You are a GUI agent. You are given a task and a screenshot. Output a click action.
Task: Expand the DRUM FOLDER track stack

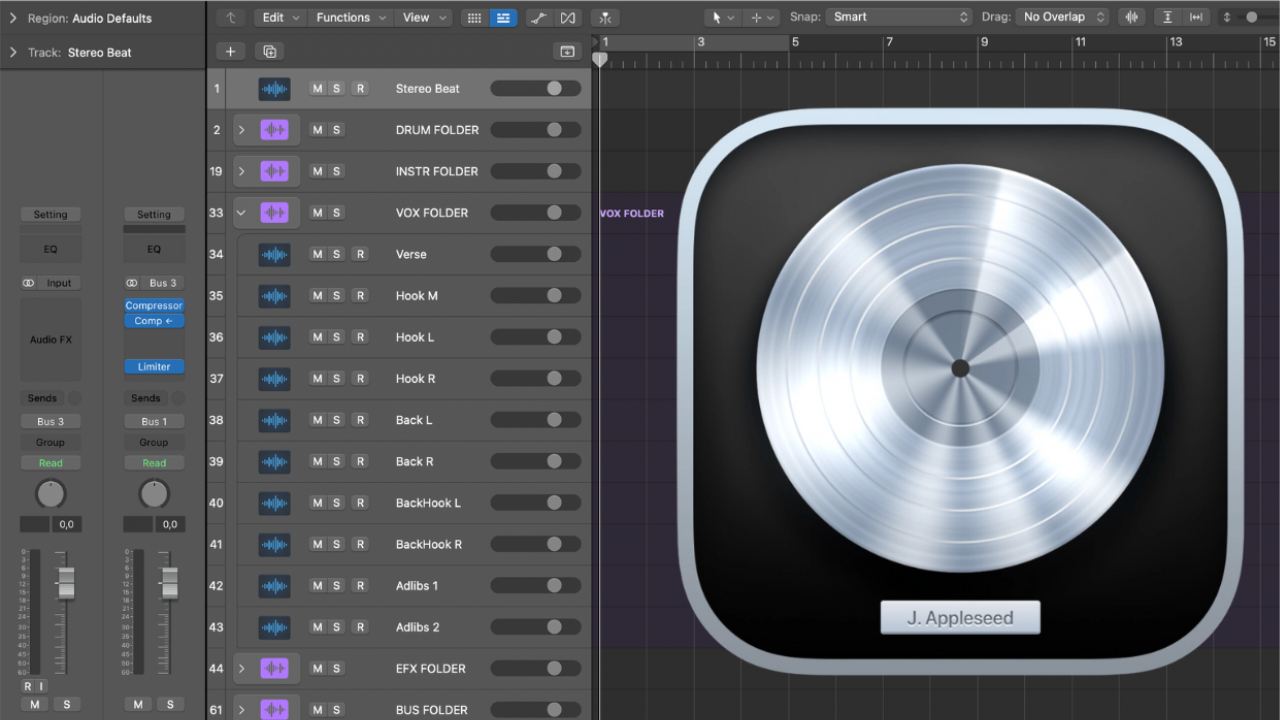click(241, 130)
